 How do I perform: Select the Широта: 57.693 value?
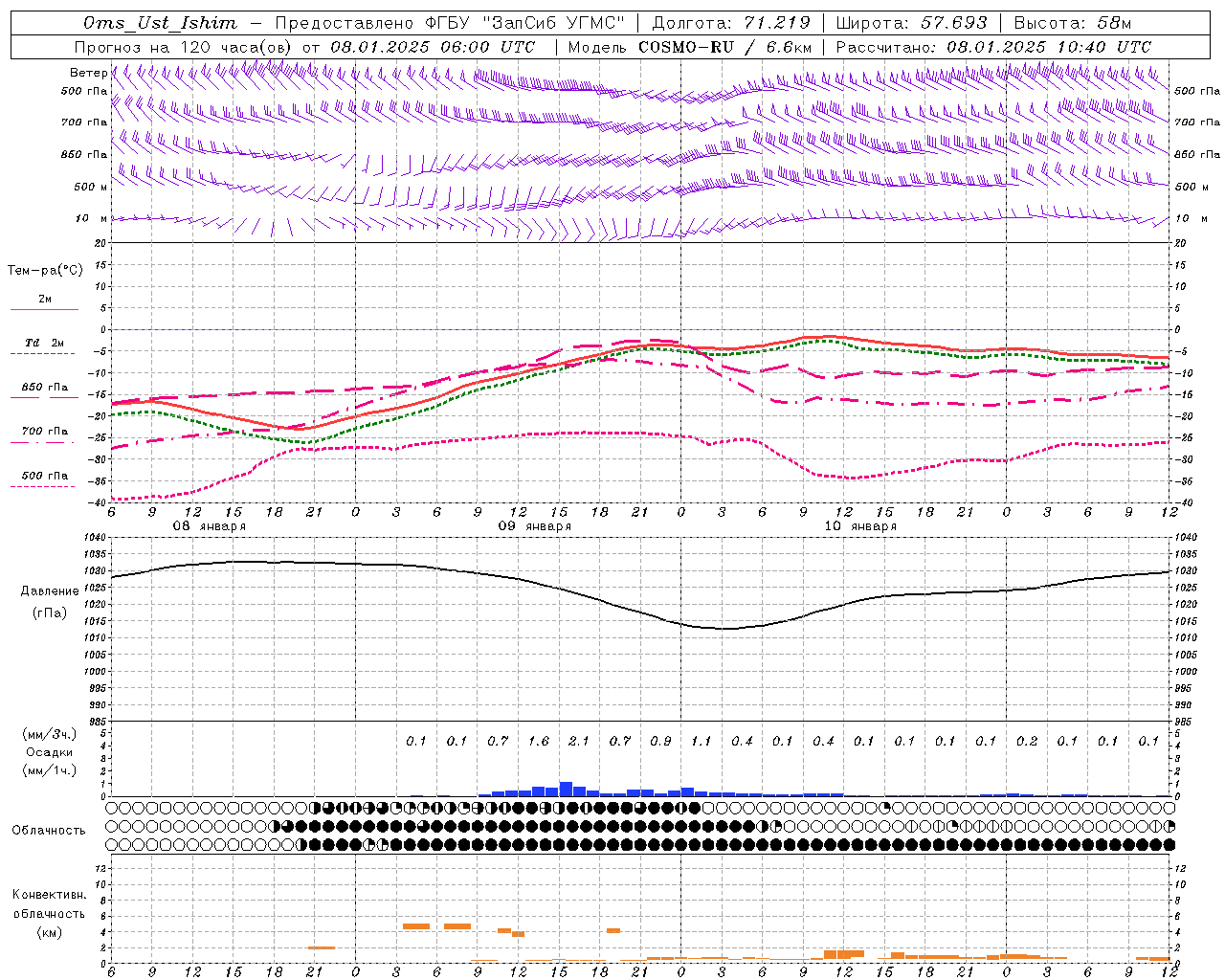point(911,23)
